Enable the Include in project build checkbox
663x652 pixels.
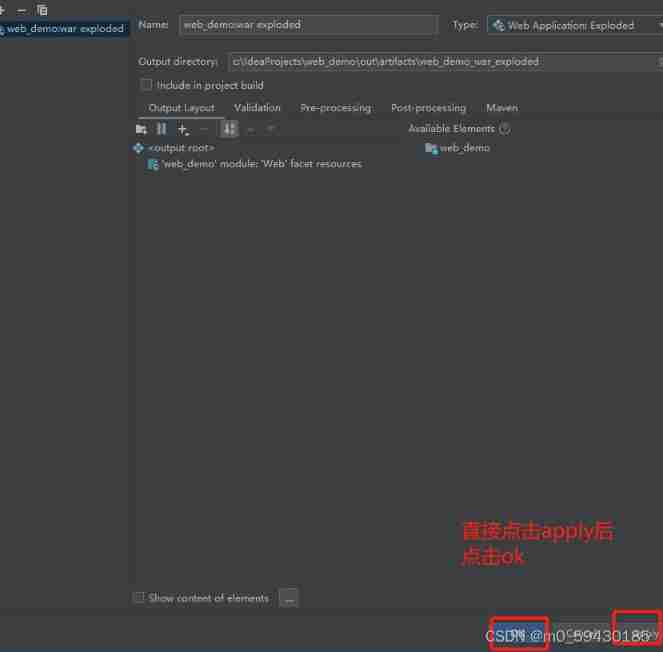146,85
